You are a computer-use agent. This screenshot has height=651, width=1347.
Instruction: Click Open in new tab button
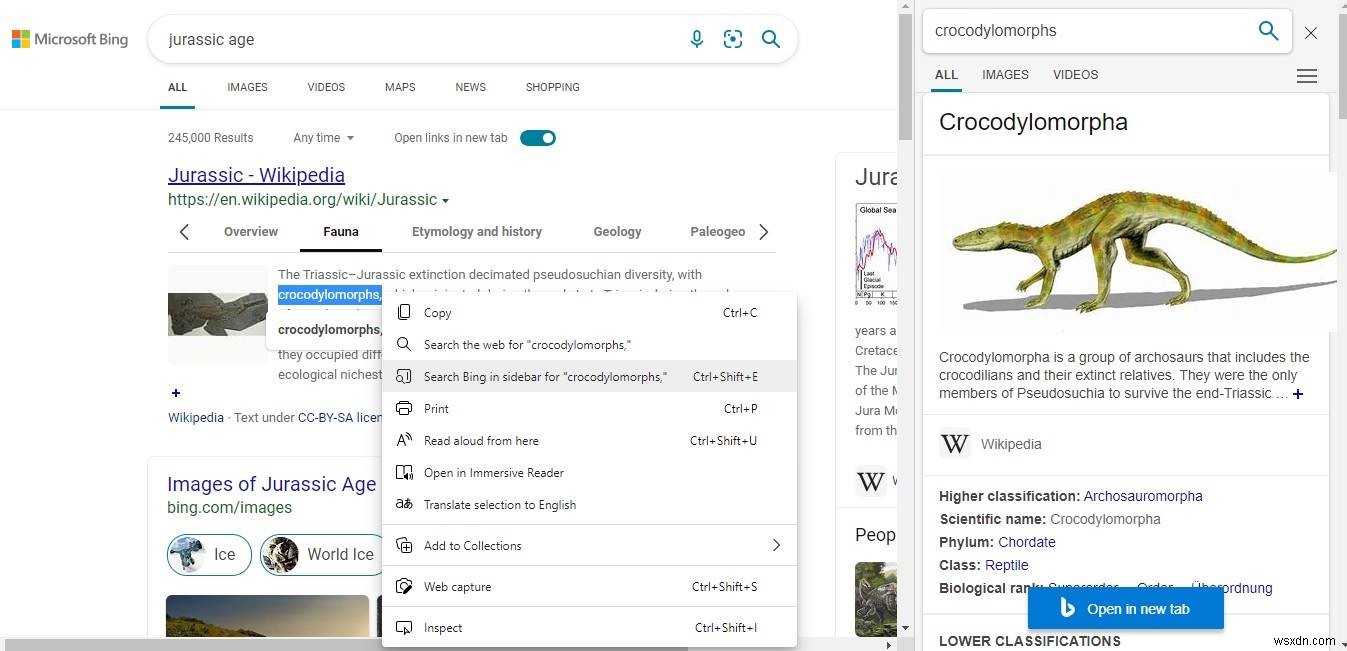[x=1126, y=608]
